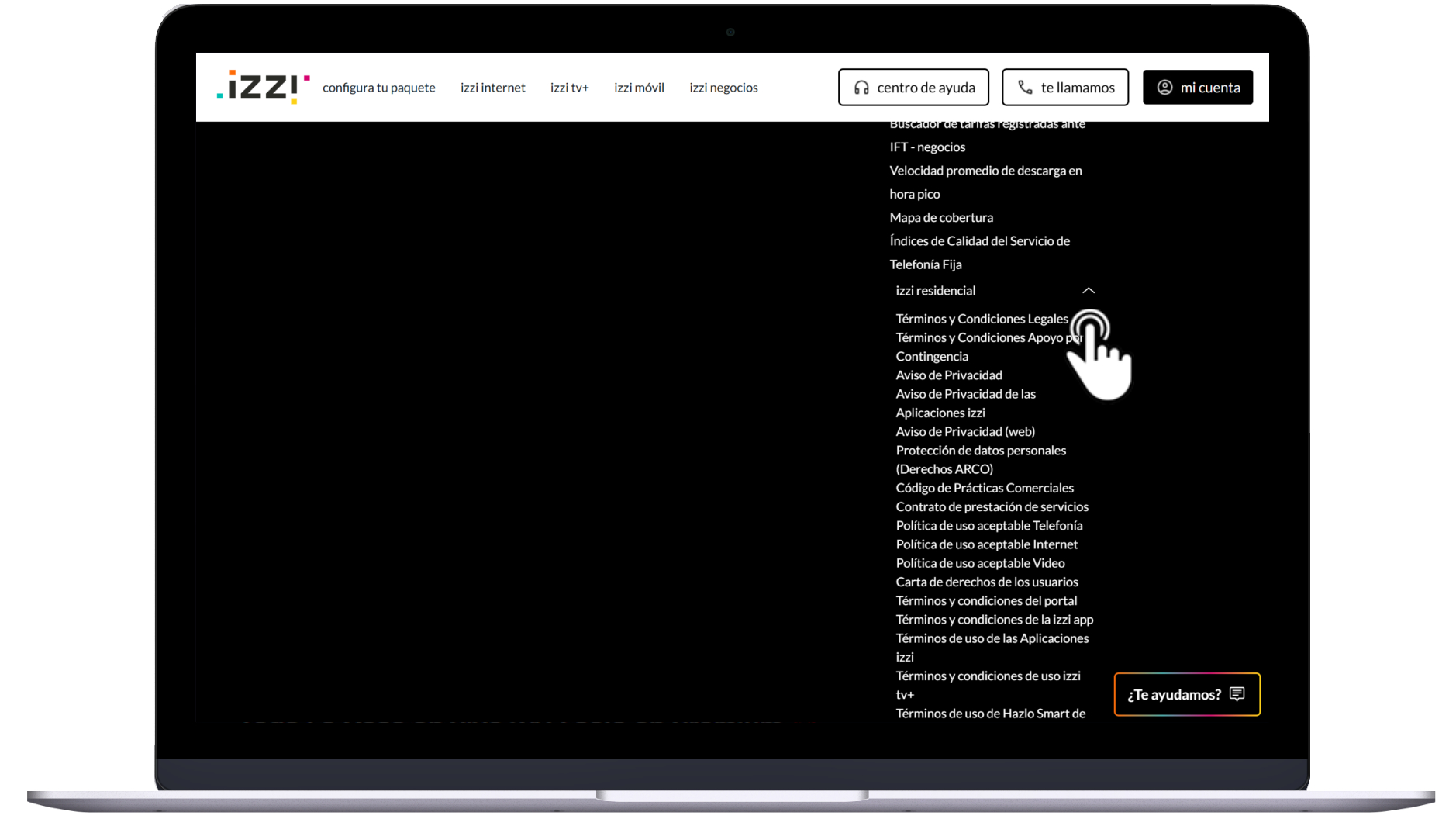Open izzi internet menu item

click(493, 88)
